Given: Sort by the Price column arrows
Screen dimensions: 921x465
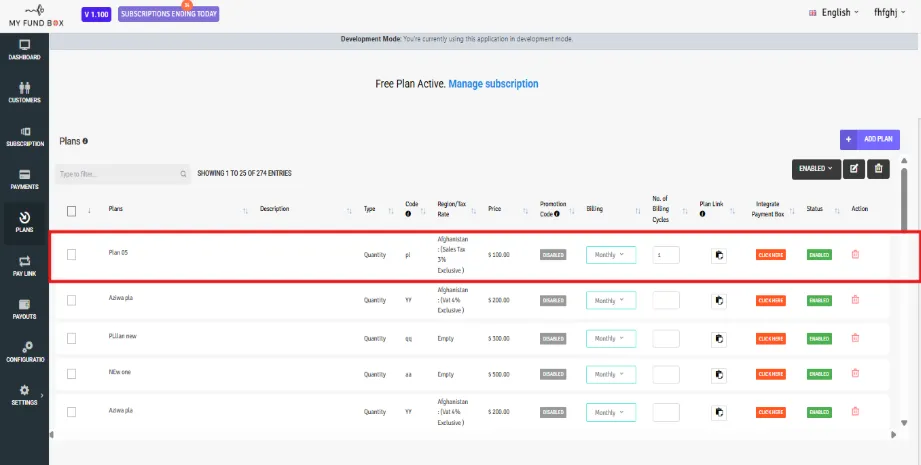Looking at the screenshot, I should [526, 211].
